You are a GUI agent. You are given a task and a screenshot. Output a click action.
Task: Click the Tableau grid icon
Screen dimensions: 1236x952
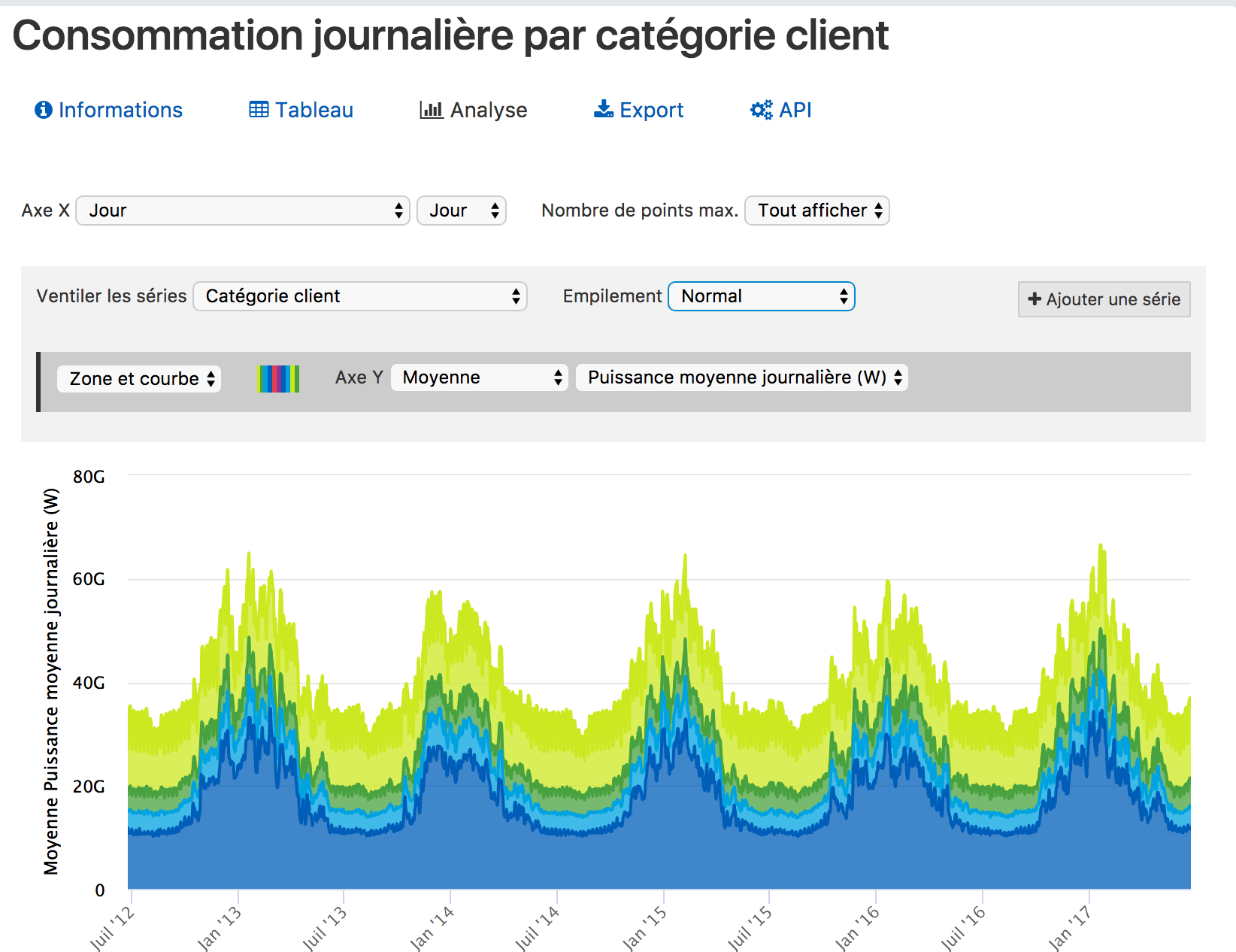[x=259, y=110]
